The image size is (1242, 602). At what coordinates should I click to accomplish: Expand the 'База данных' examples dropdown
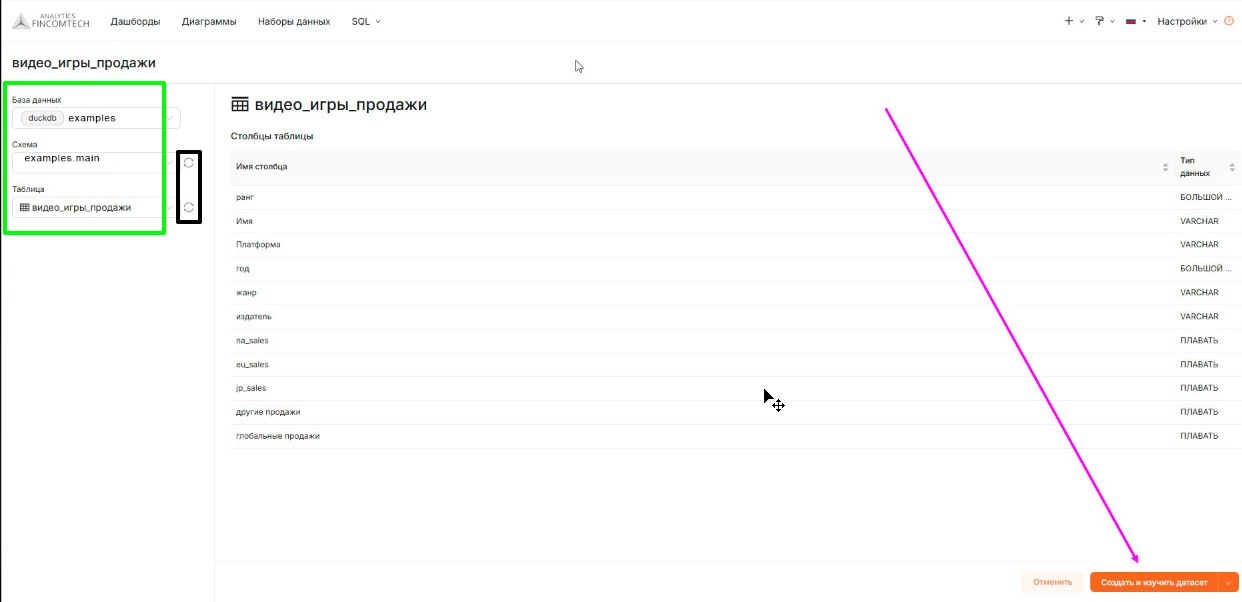coord(95,118)
